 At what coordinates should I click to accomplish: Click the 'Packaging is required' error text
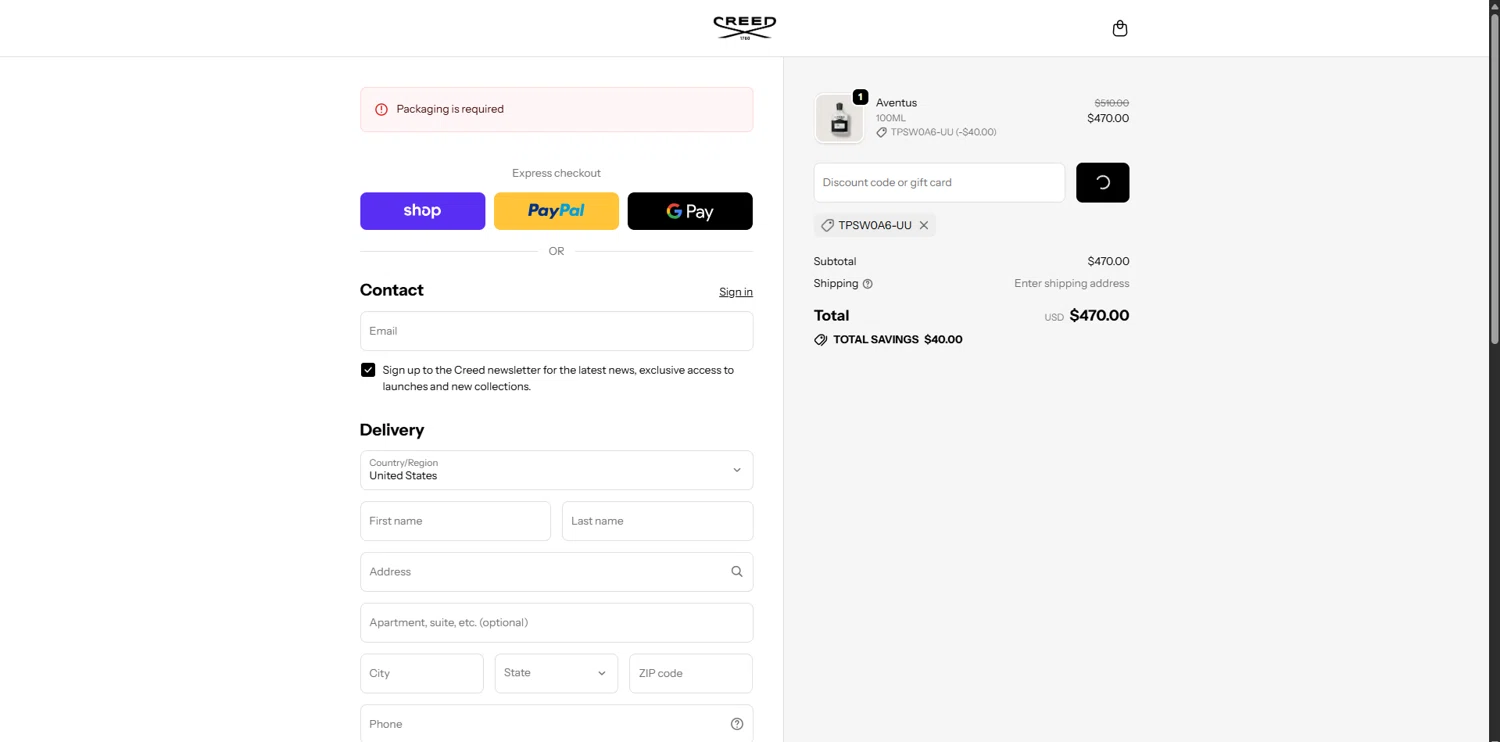pyautogui.click(x=450, y=109)
